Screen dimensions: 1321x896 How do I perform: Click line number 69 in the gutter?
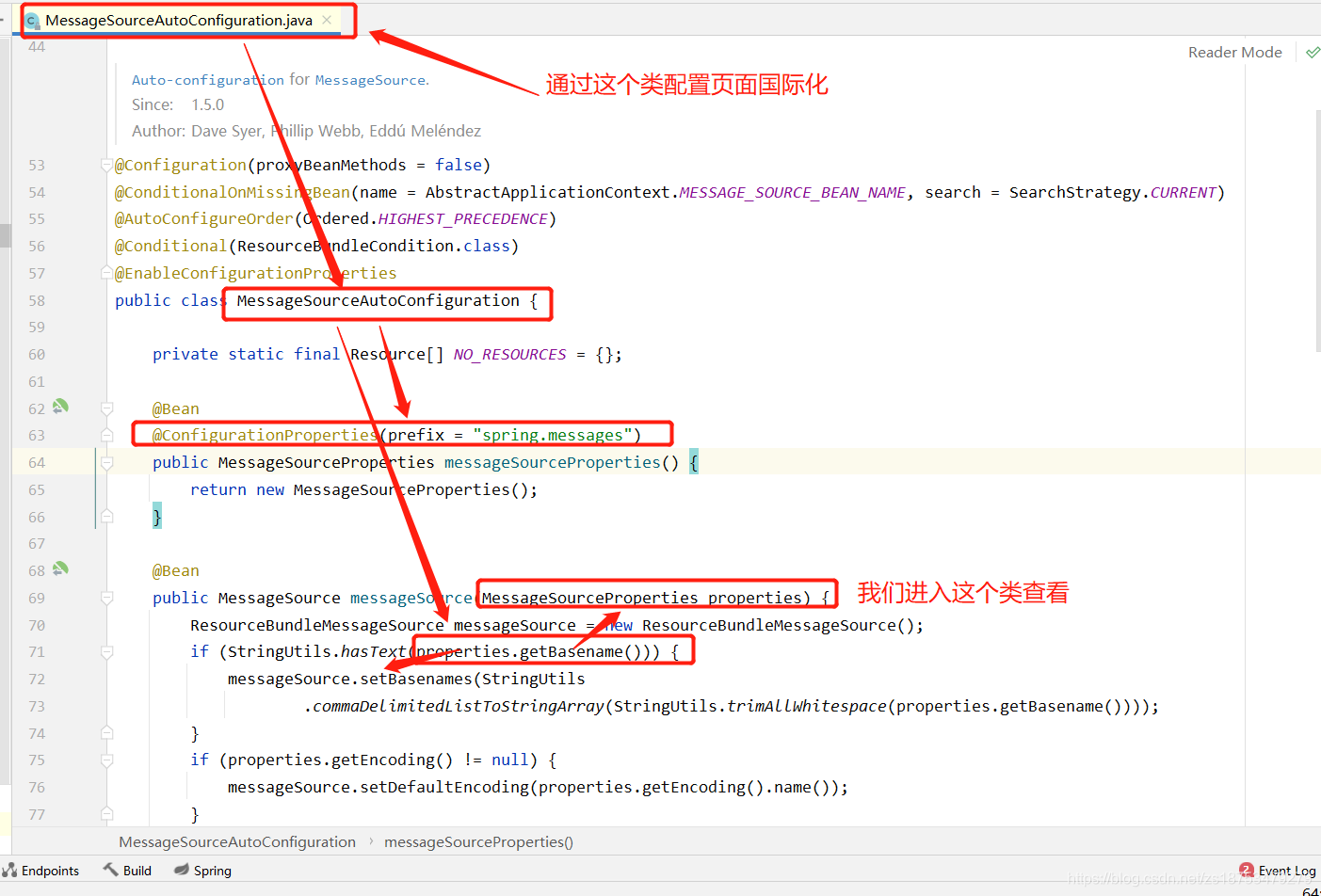pos(37,598)
